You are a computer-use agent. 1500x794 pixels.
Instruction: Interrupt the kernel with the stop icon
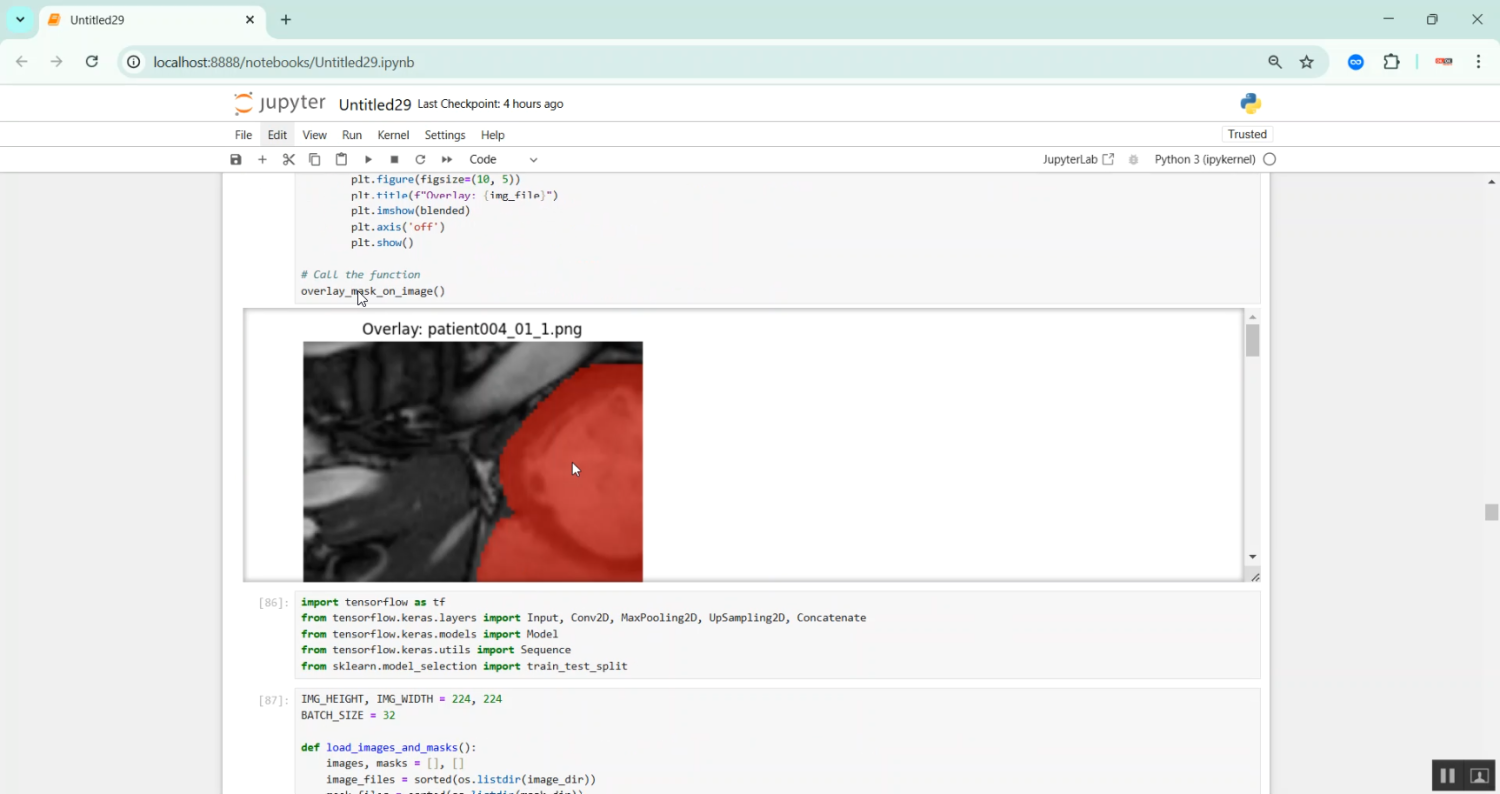pyautogui.click(x=394, y=160)
